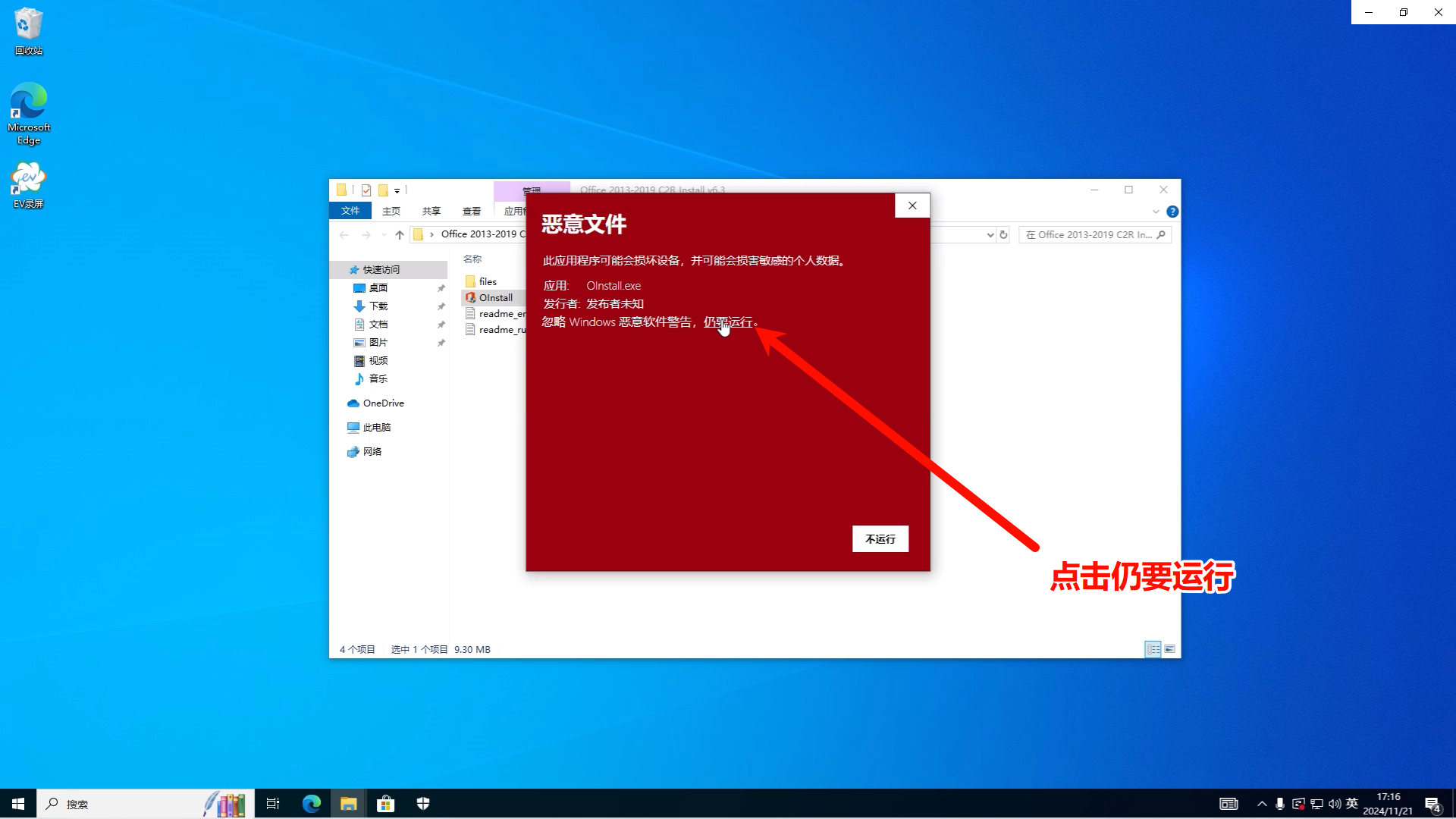
Task: Open the recent locations dropdown arrow
Action: (384, 235)
